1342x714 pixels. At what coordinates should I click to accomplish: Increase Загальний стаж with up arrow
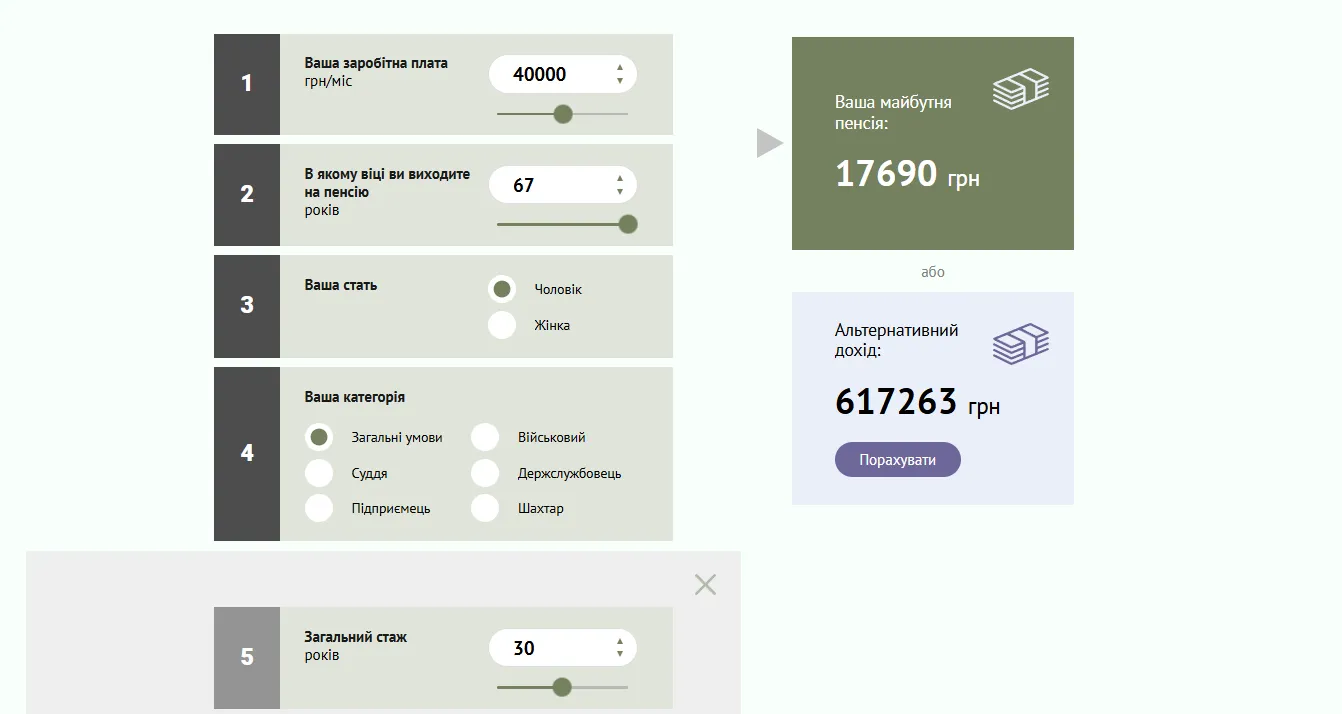(620, 642)
